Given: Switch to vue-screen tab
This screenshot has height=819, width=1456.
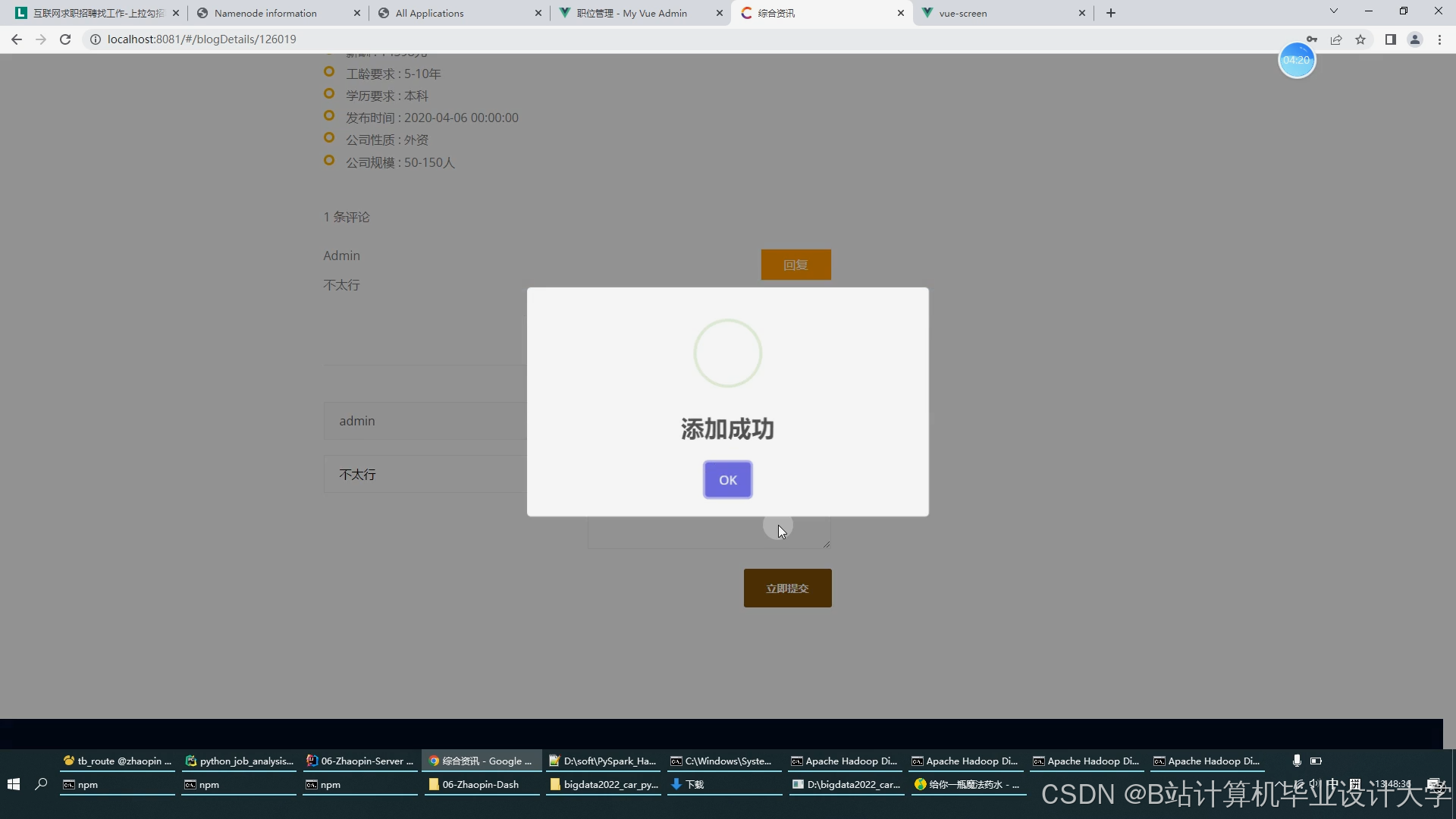Looking at the screenshot, I should click(x=963, y=13).
